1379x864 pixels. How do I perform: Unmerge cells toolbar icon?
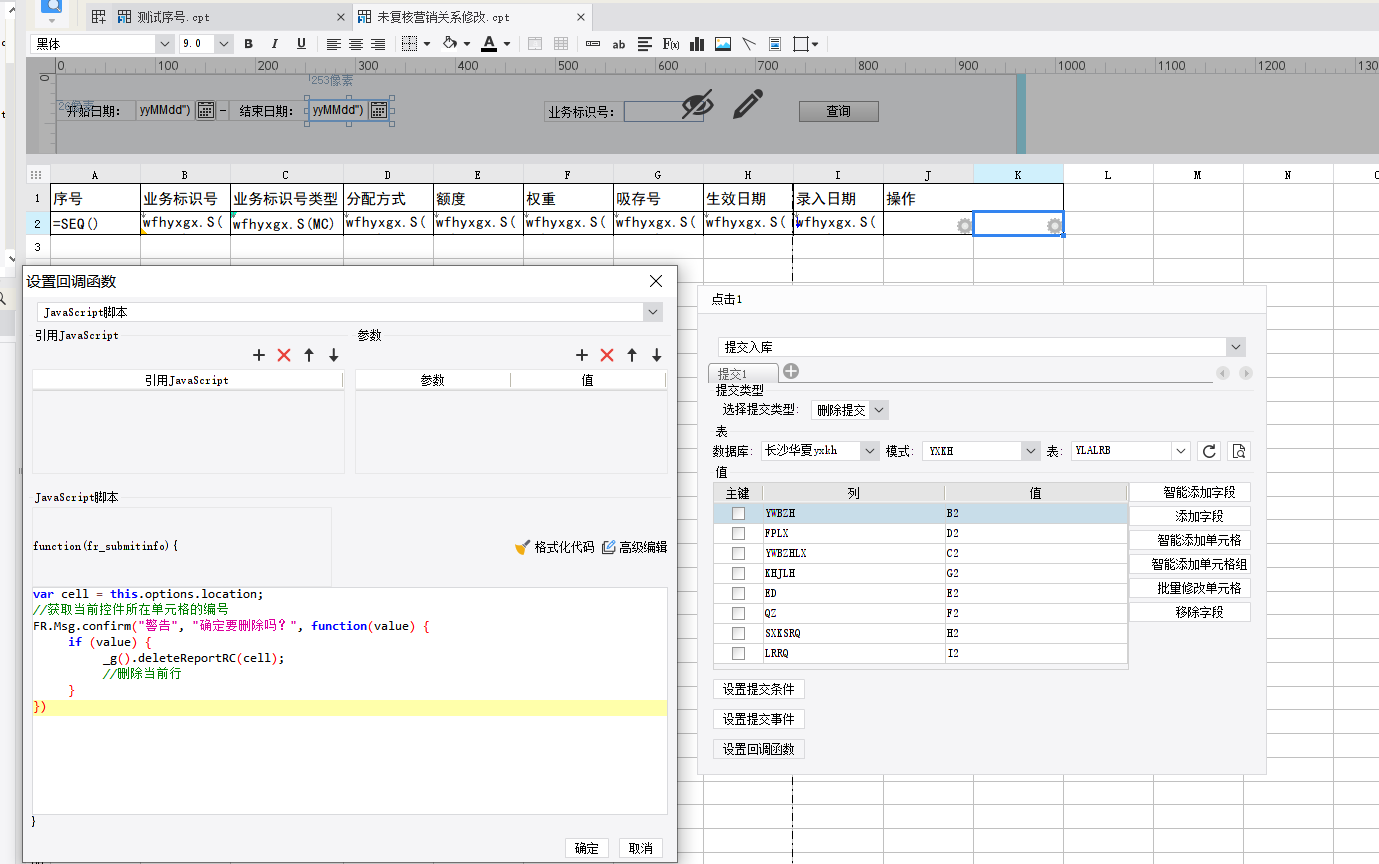click(x=561, y=44)
